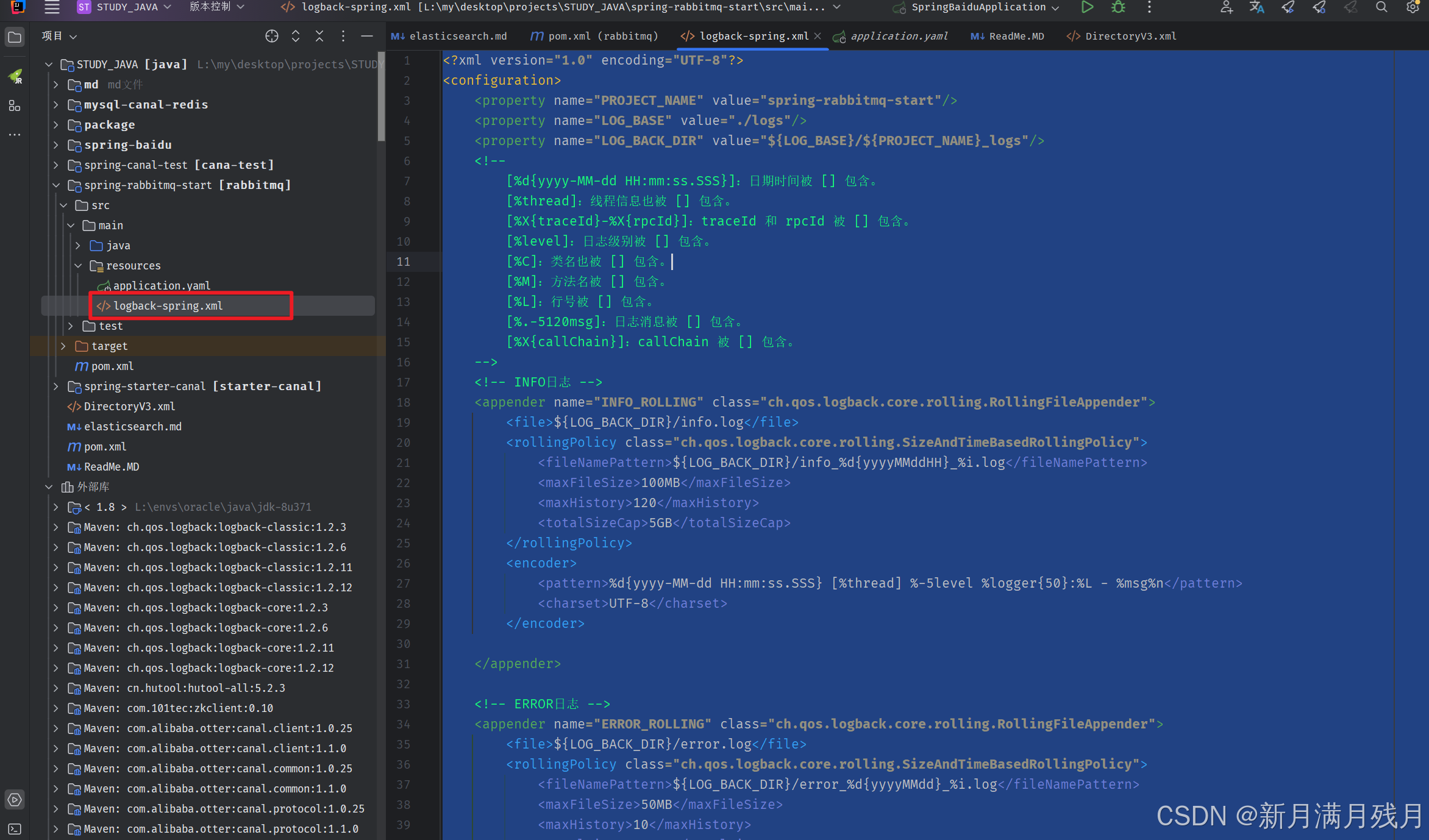Expand the mysql-canal-redis folder

56,105
